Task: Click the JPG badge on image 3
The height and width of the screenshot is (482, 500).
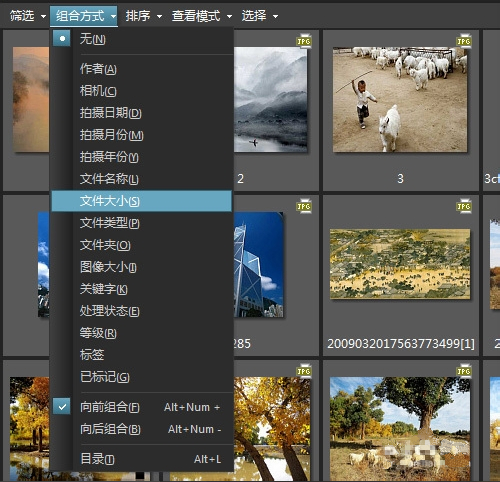Action: point(464,41)
